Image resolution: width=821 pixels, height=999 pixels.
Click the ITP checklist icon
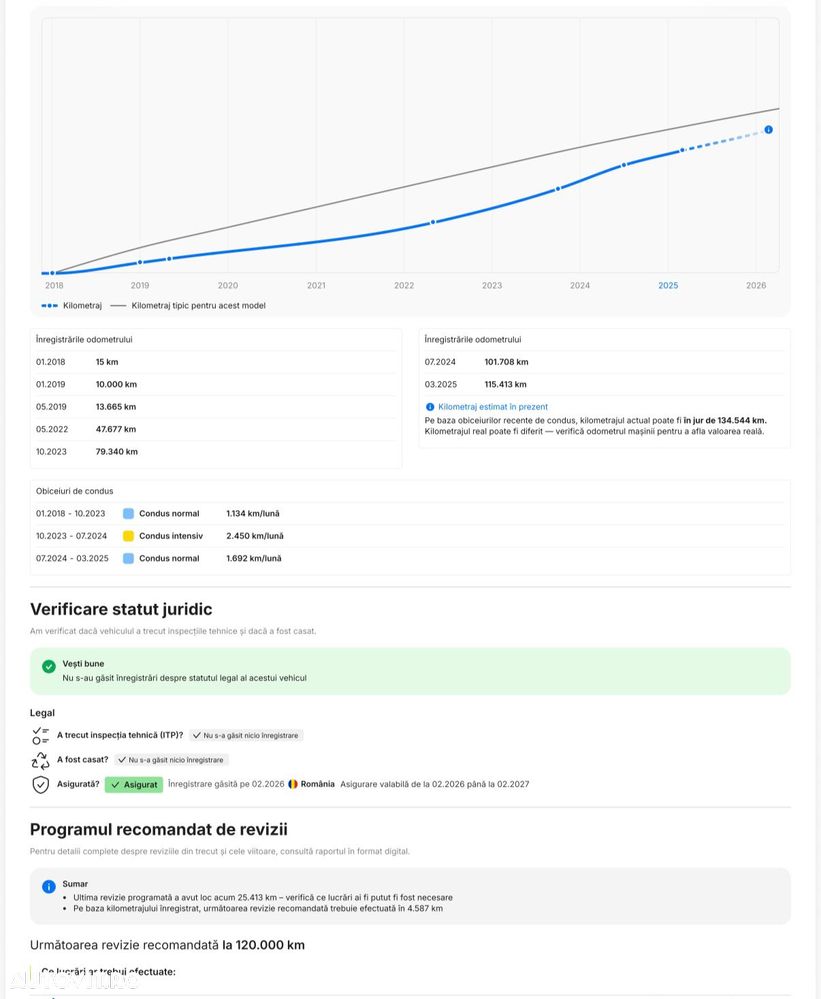click(40, 735)
